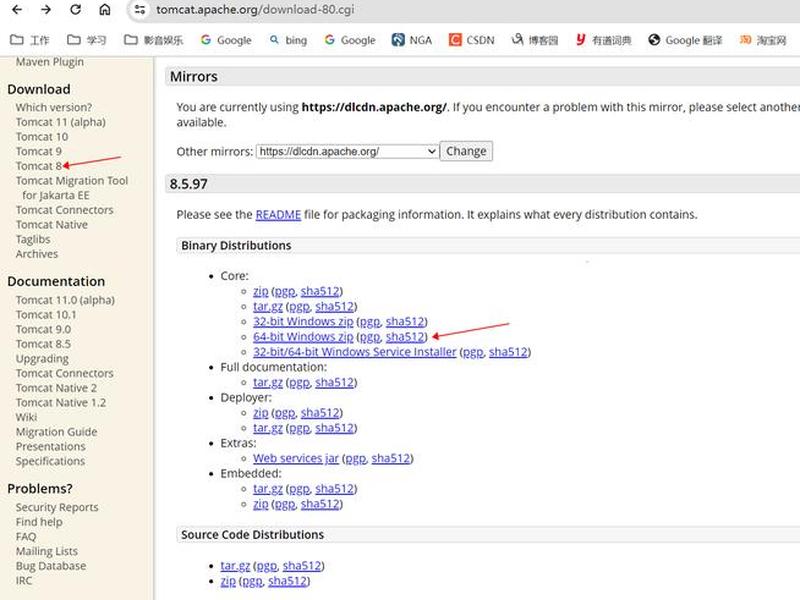Viewport: 800px width, 600px height.
Task: Download Web services jar
Action: (x=296, y=459)
